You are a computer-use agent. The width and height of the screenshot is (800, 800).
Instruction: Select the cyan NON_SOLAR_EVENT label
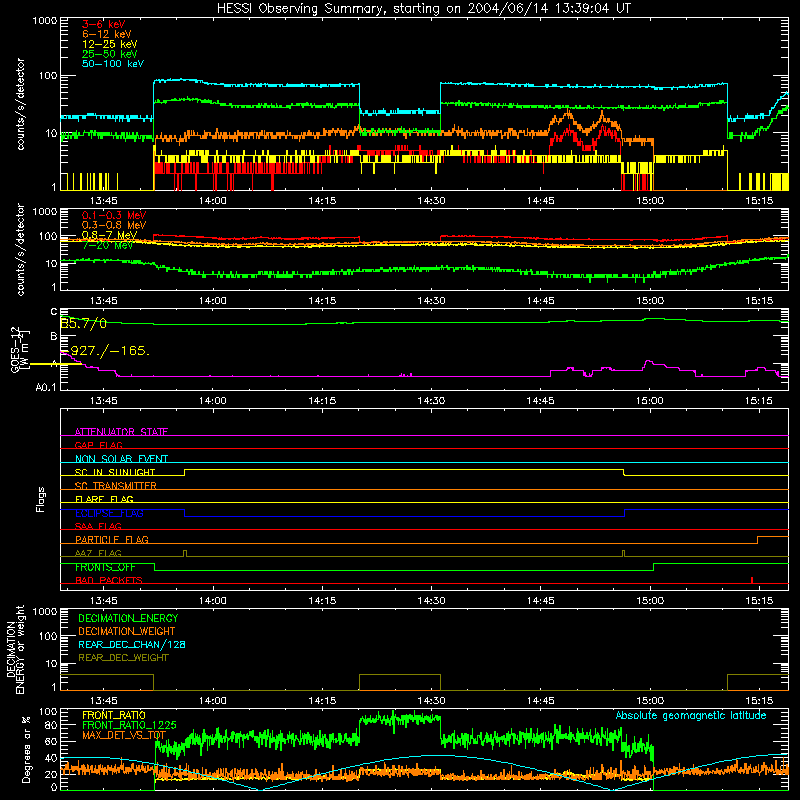(121, 459)
